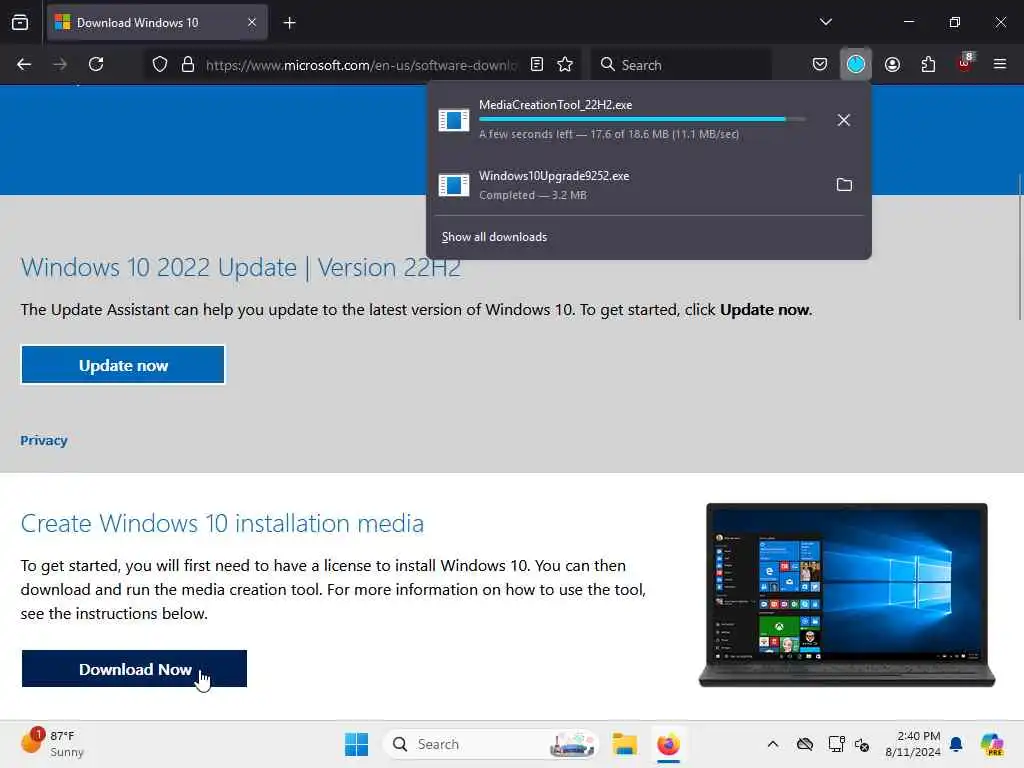Open the Privacy link

tap(44, 441)
